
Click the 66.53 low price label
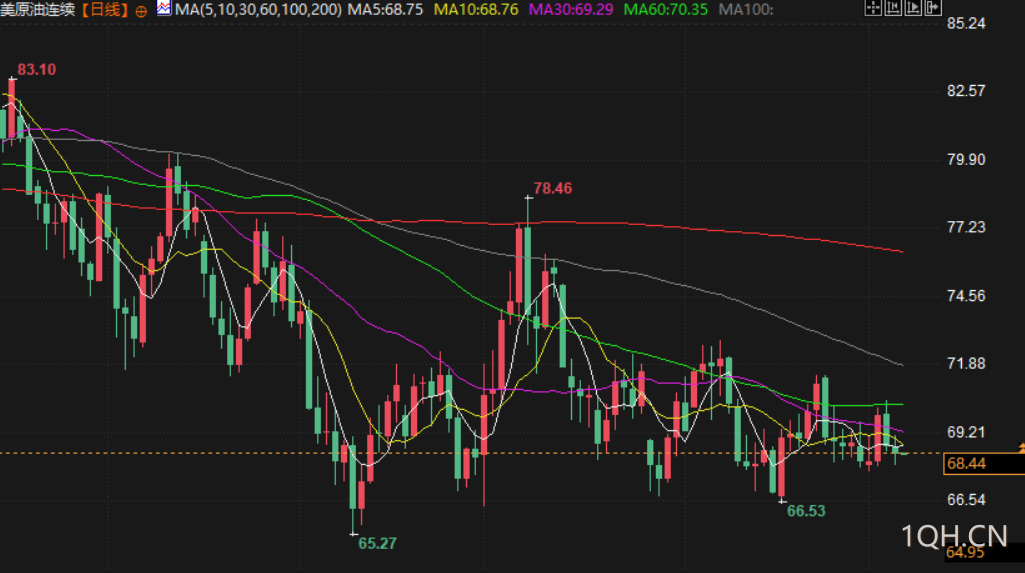point(806,511)
